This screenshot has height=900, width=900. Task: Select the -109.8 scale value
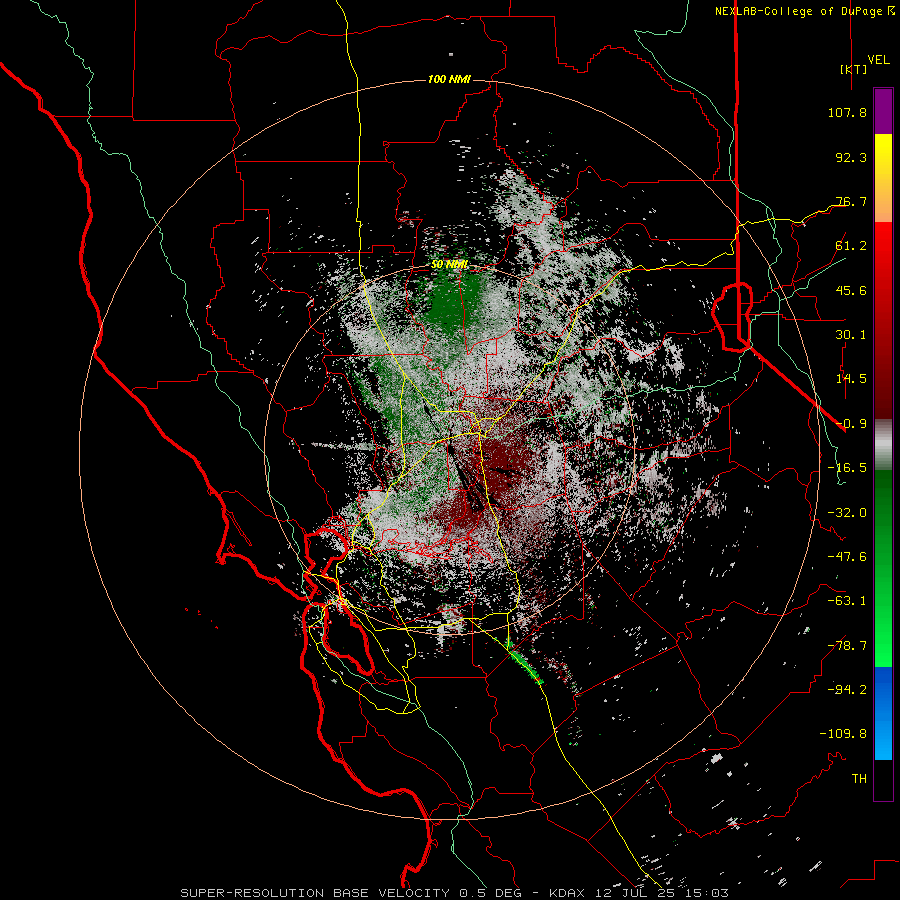(x=843, y=734)
